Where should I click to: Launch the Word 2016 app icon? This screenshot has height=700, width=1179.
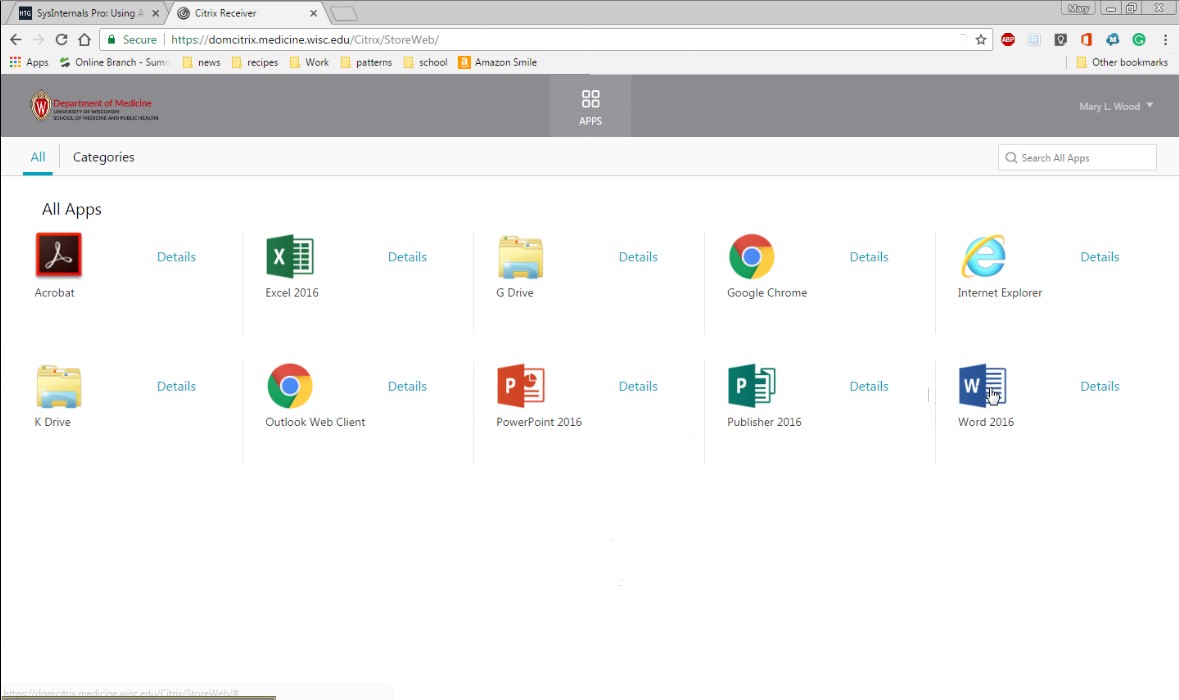coord(982,386)
